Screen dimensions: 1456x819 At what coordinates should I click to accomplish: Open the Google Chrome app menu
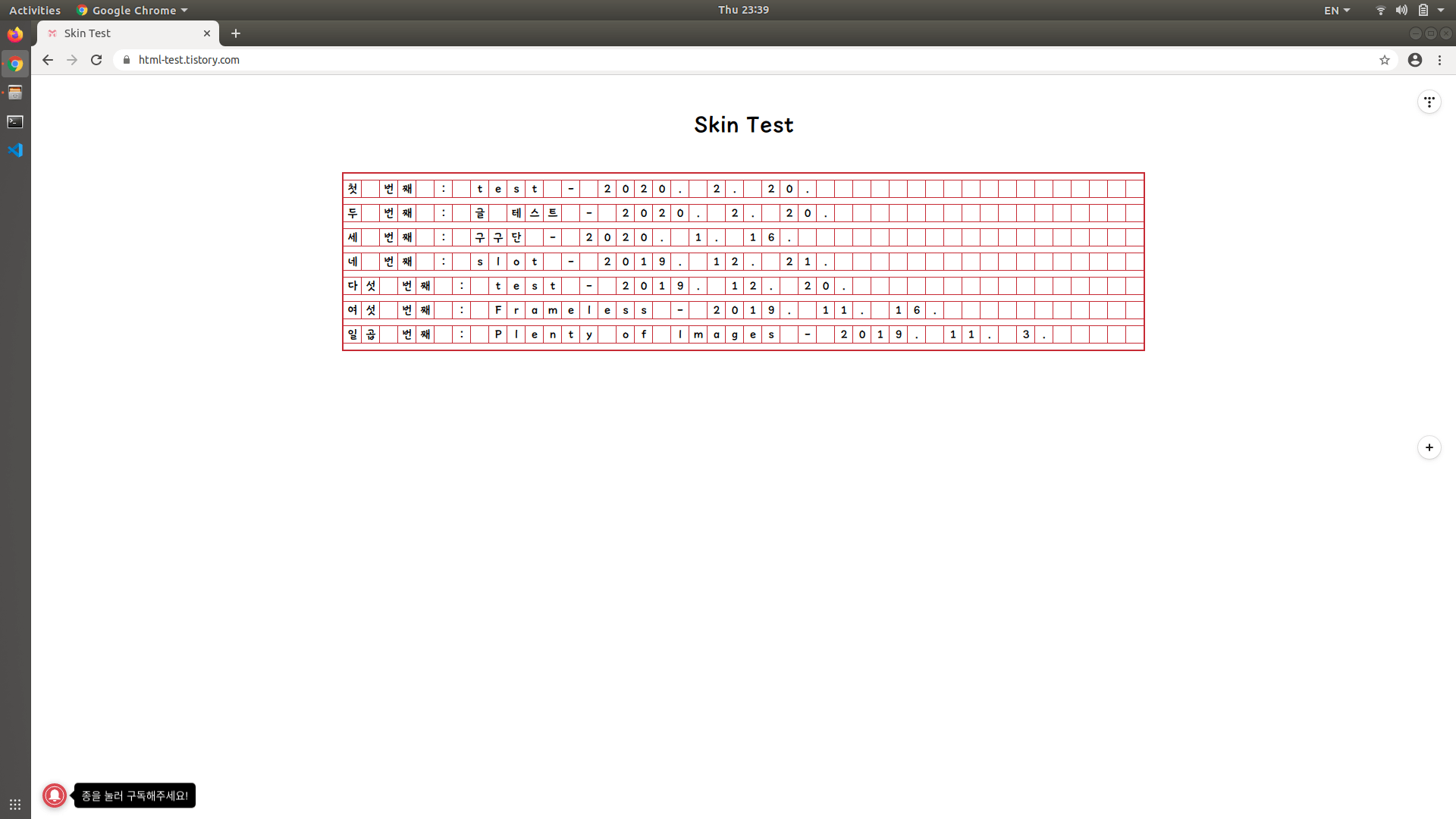(133, 10)
